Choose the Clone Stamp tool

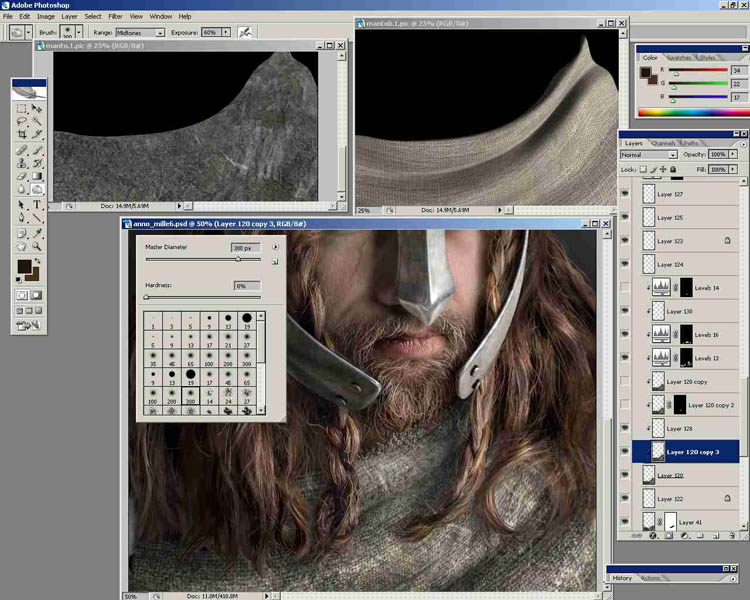click(21, 162)
